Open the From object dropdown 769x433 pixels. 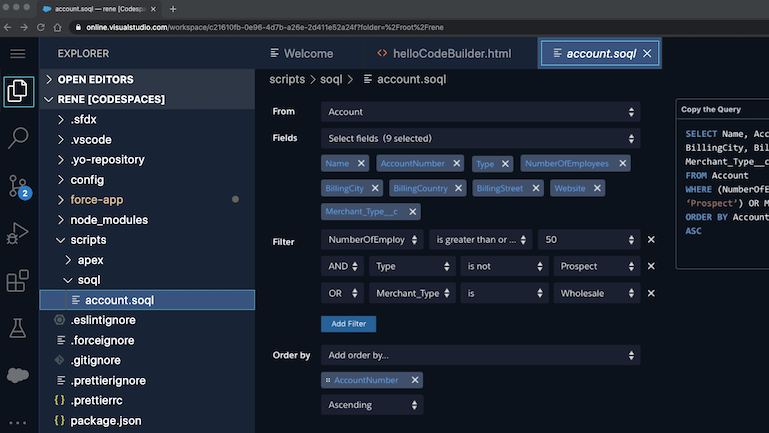481,112
